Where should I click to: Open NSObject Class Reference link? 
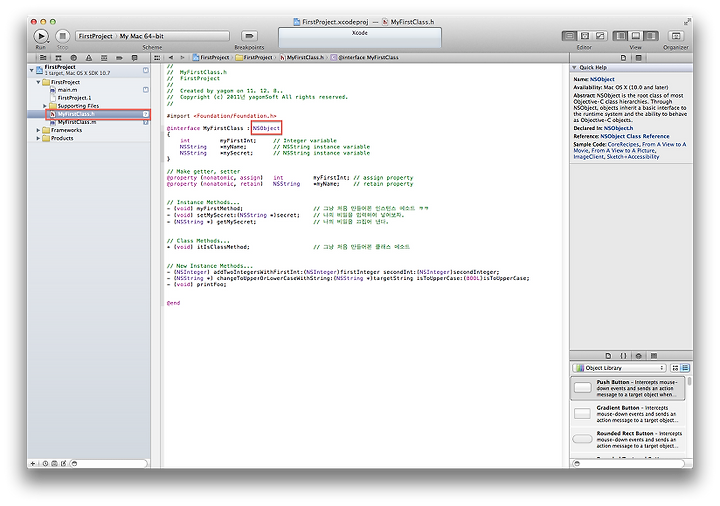(635, 136)
